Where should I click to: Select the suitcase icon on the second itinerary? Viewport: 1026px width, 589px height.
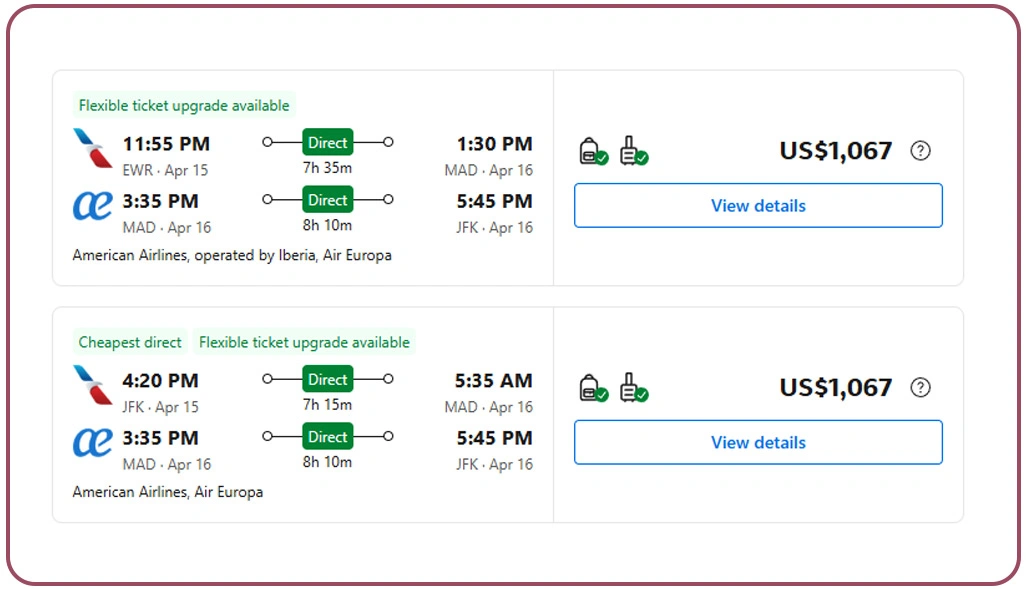click(631, 388)
